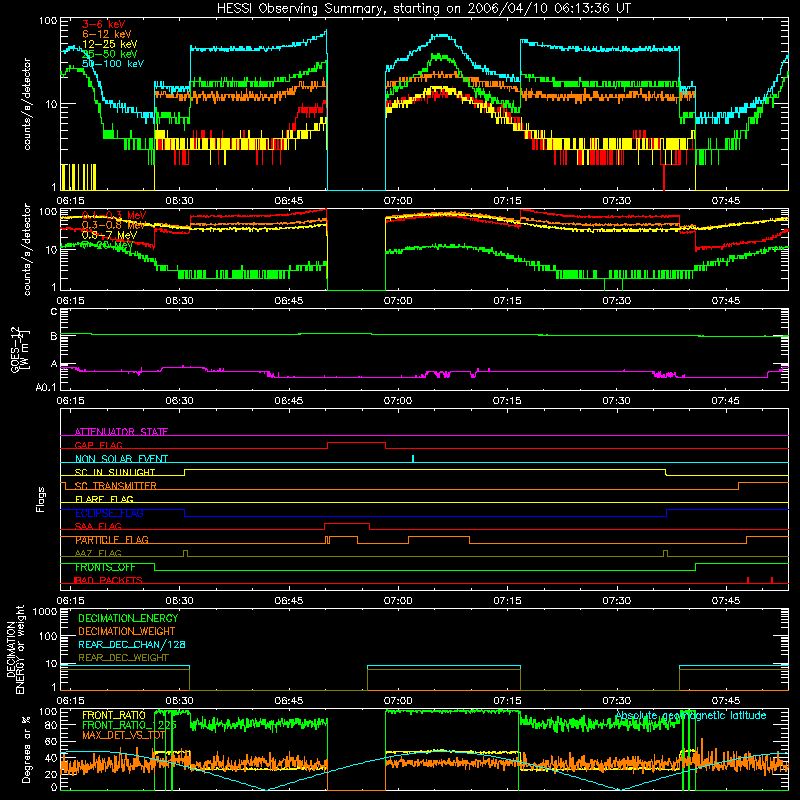Select the GAP_FLAG label
The image size is (800, 800).
coord(98,445)
